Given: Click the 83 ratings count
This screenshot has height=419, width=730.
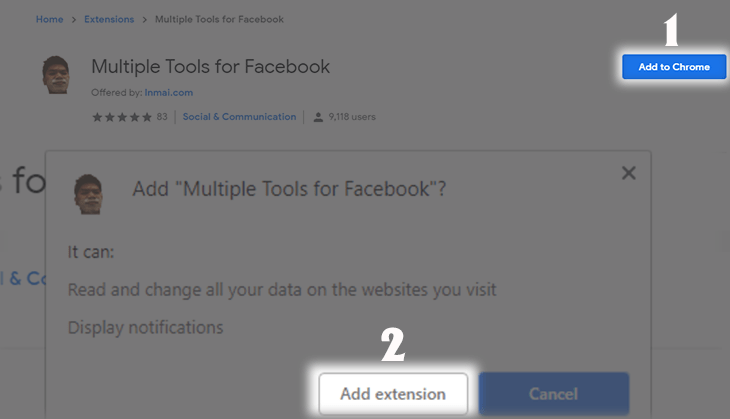Looking at the screenshot, I should tap(162, 117).
